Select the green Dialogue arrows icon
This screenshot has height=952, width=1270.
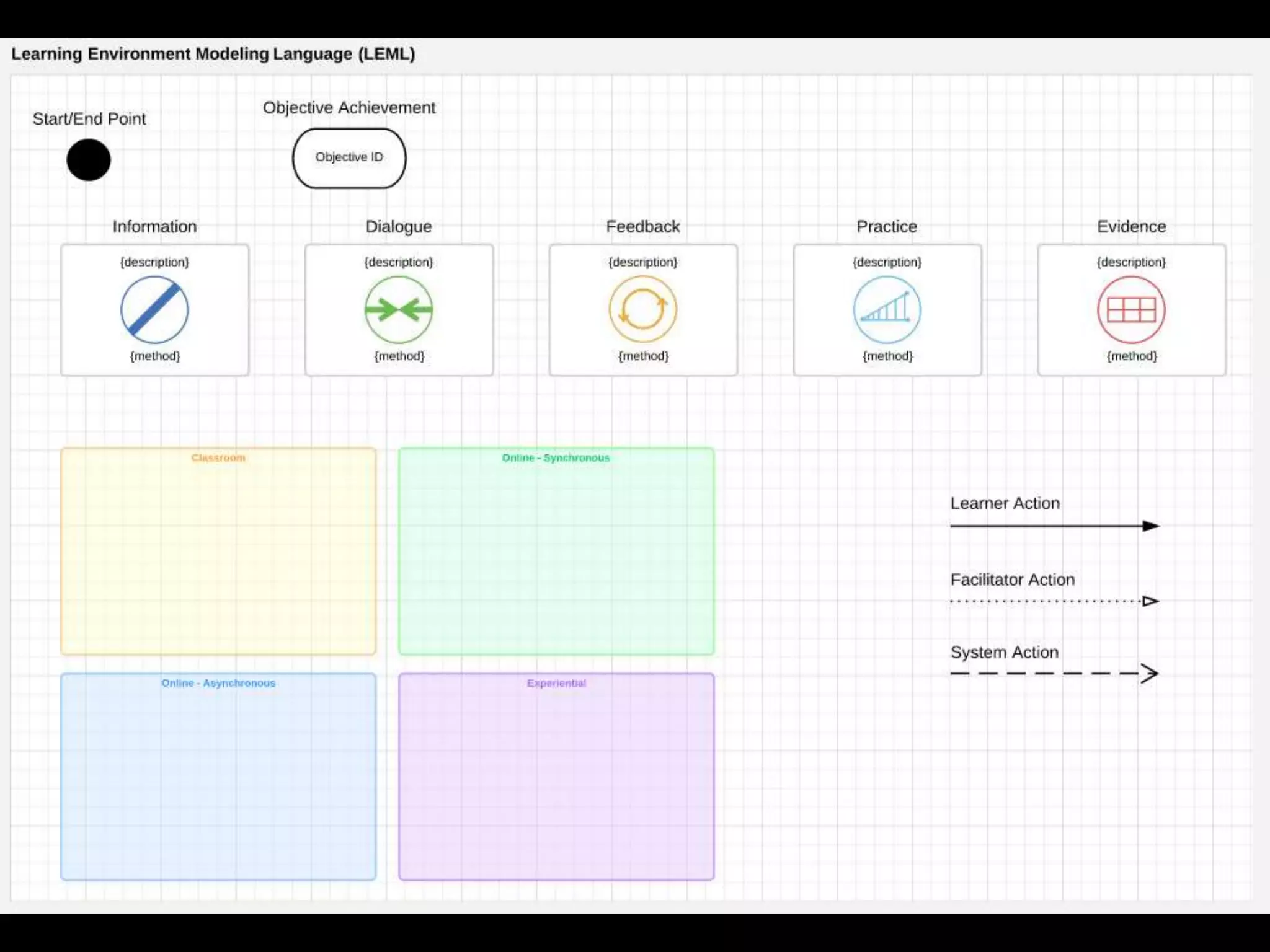tap(399, 309)
